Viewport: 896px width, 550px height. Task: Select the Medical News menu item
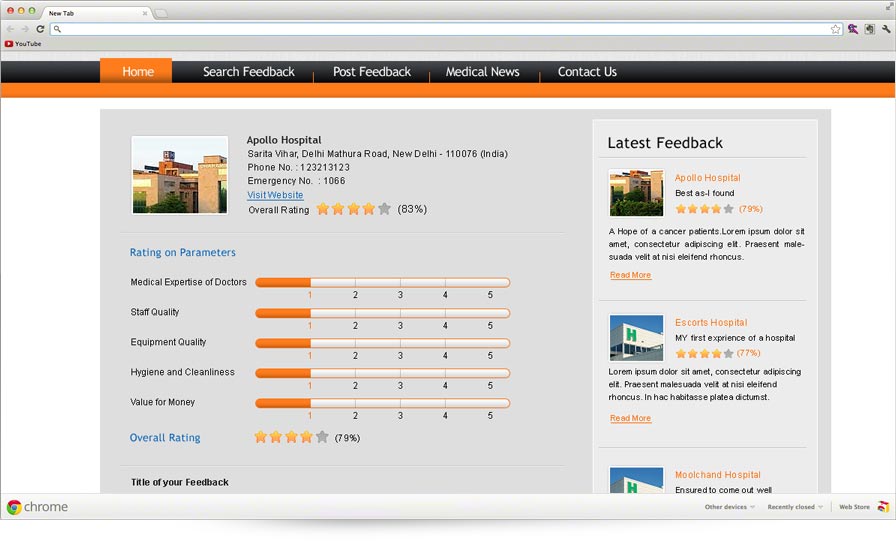pyautogui.click(x=482, y=72)
